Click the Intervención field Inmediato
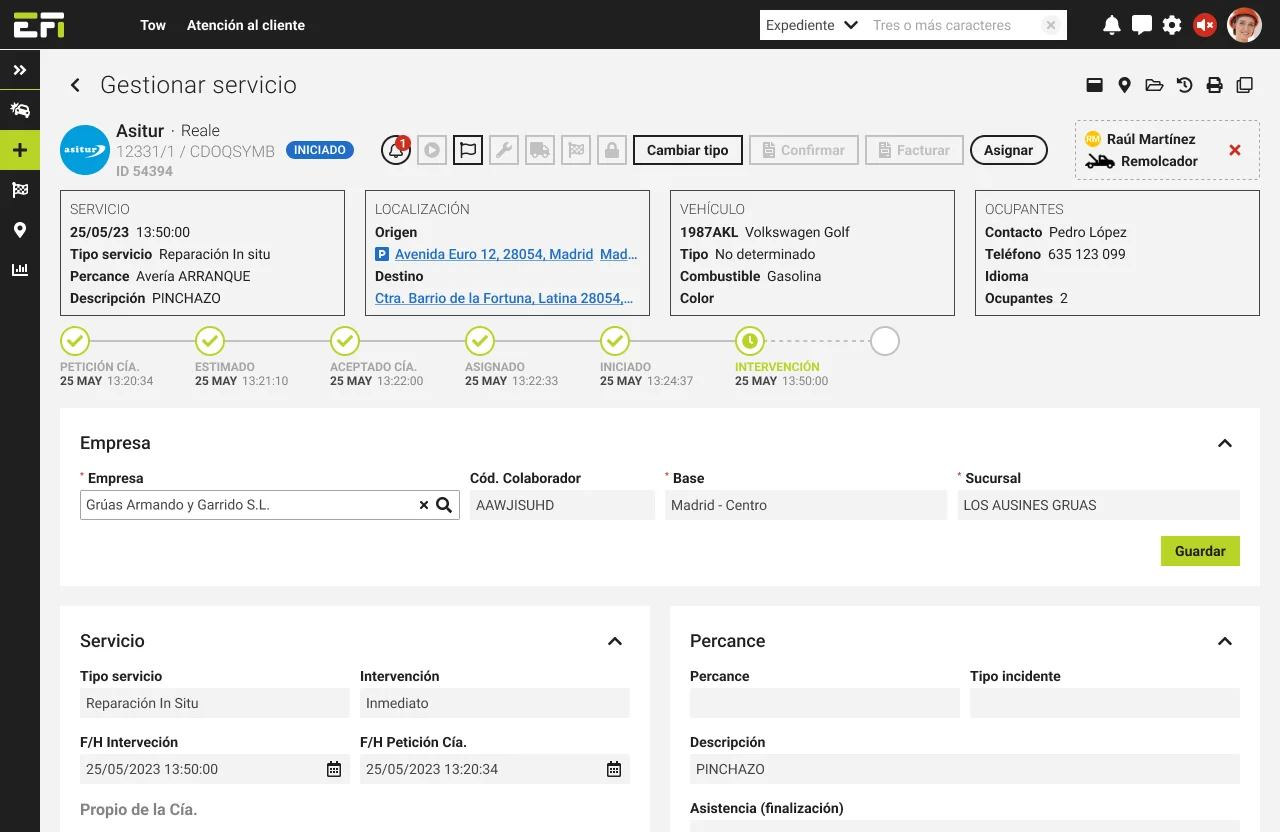The width and height of the screenshot is (1280, 832). pyautogui.click(x=495, y=703)
